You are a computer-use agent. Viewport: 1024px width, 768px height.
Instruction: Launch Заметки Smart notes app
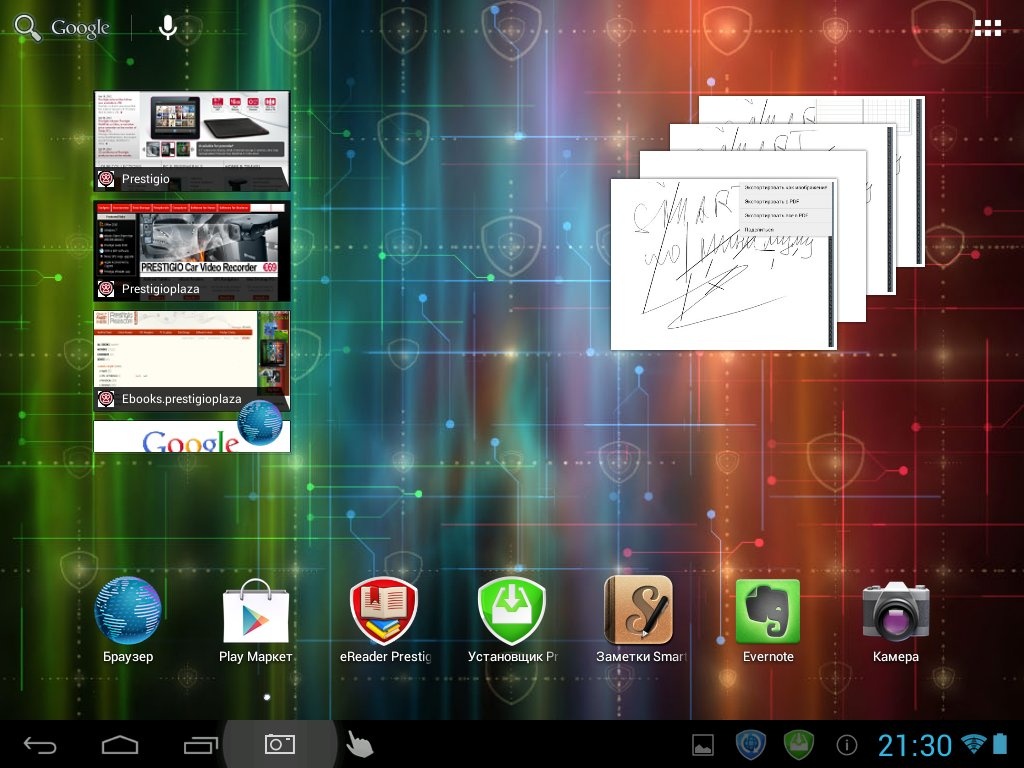[640, 612]
